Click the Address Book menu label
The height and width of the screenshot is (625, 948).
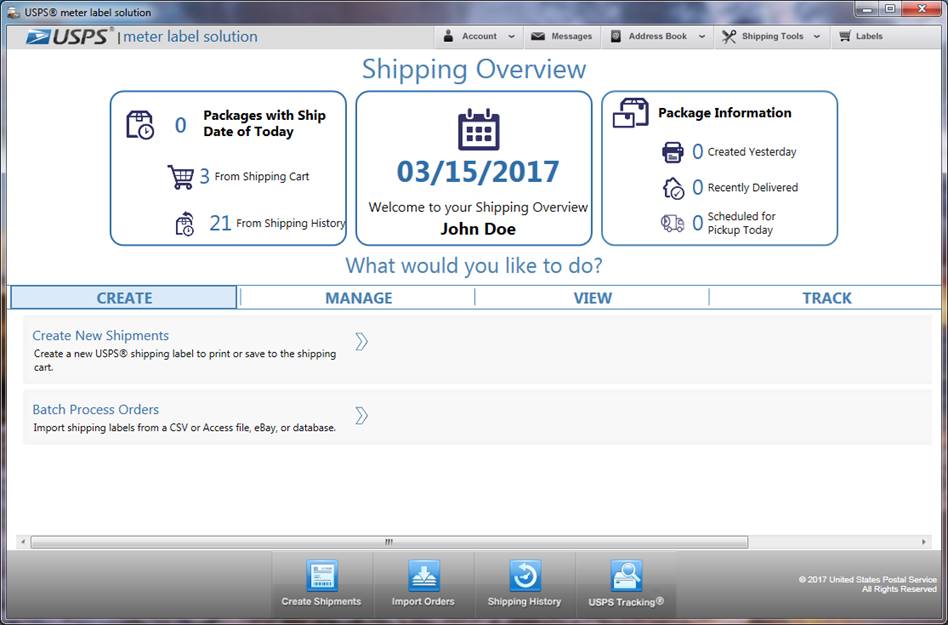click(x=658, y=36)
